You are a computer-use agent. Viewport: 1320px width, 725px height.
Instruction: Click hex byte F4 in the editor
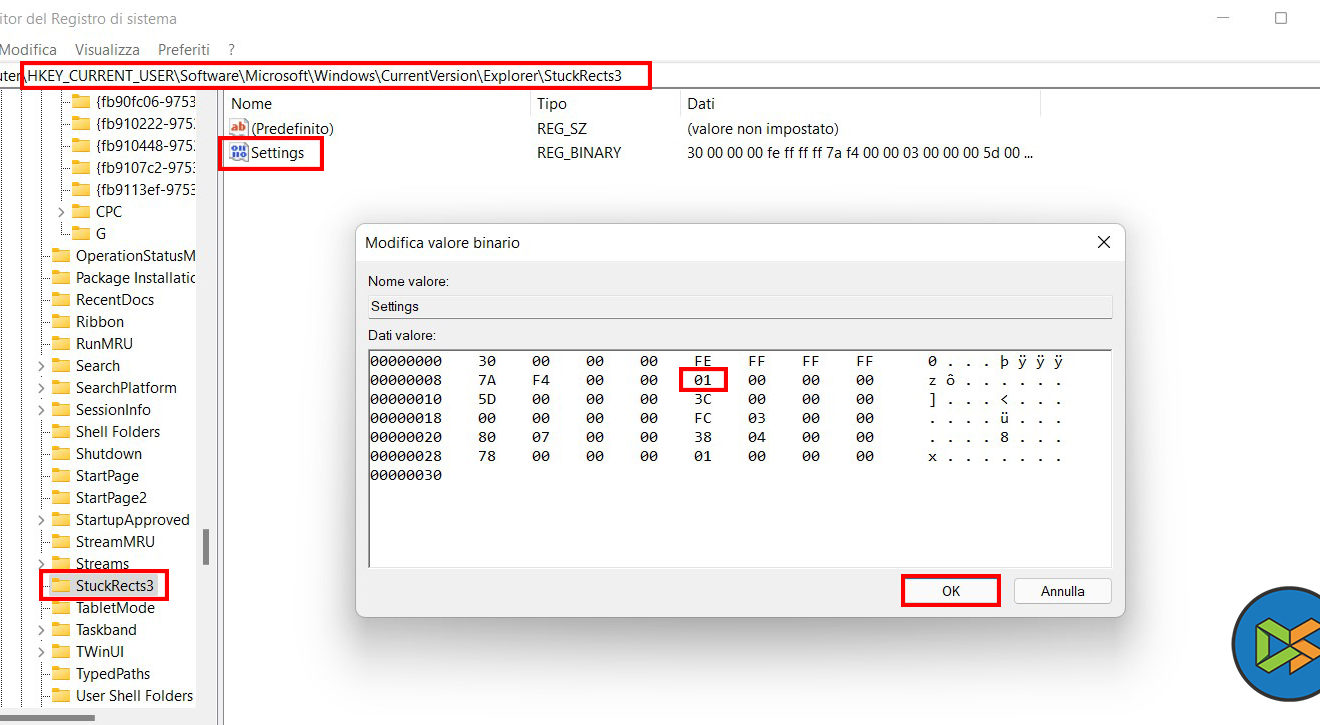(541, 380)
